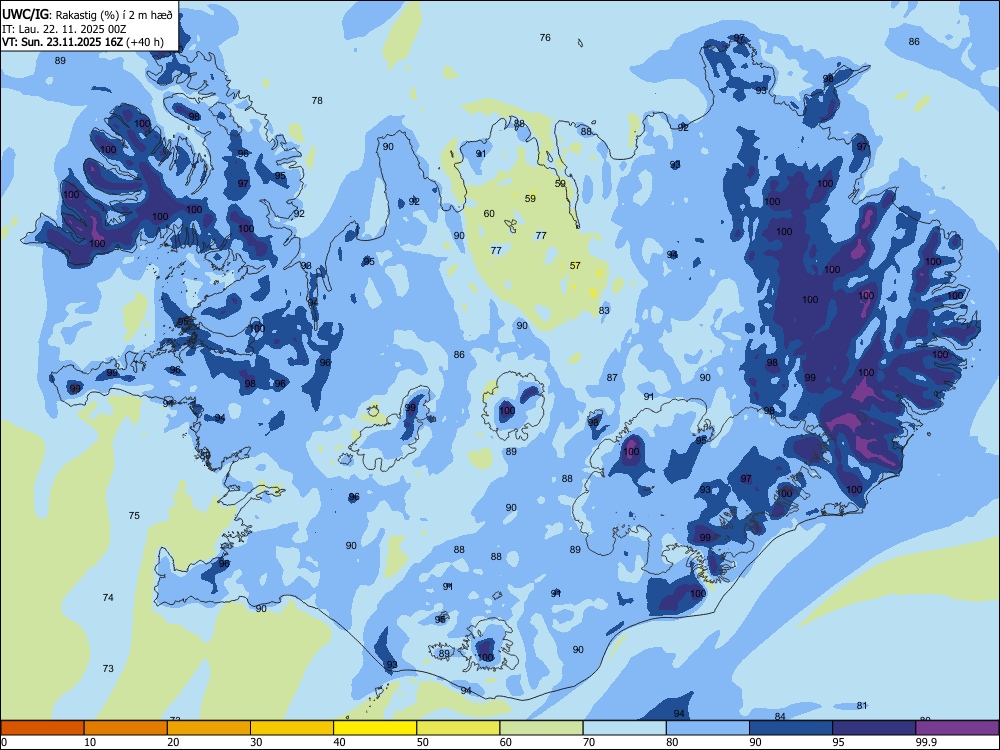Select the '81' humidity value in southeast sea
Viewport: 1000px width, 750px height.
(862, 705)
